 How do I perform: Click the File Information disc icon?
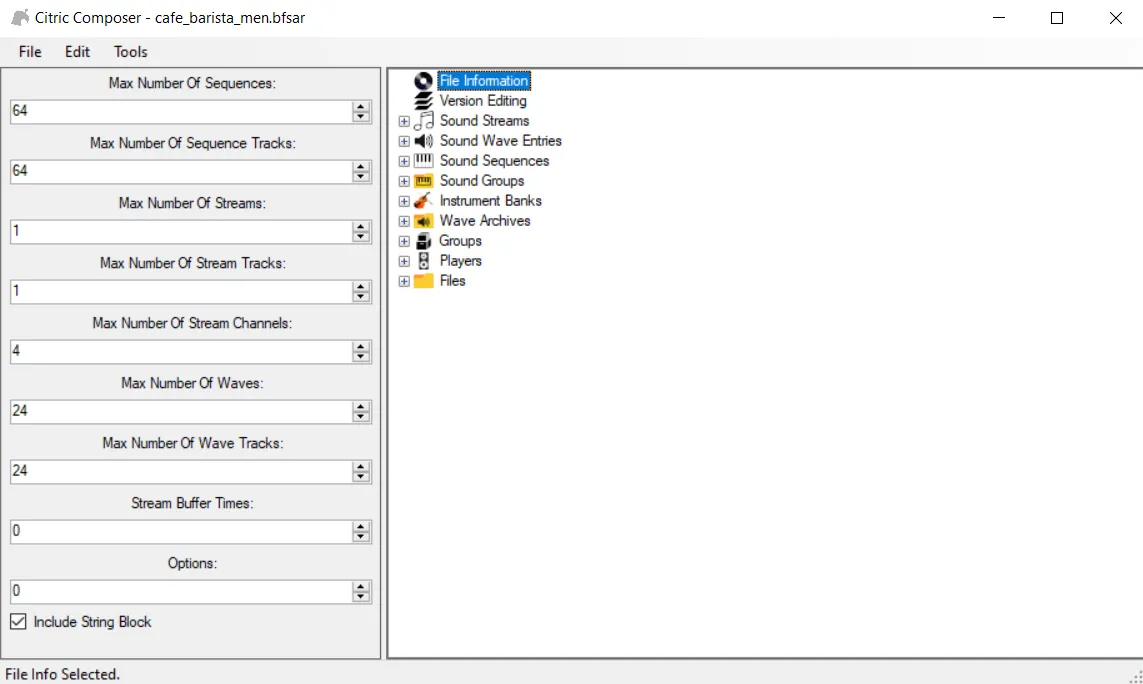[x=423, y=81]
